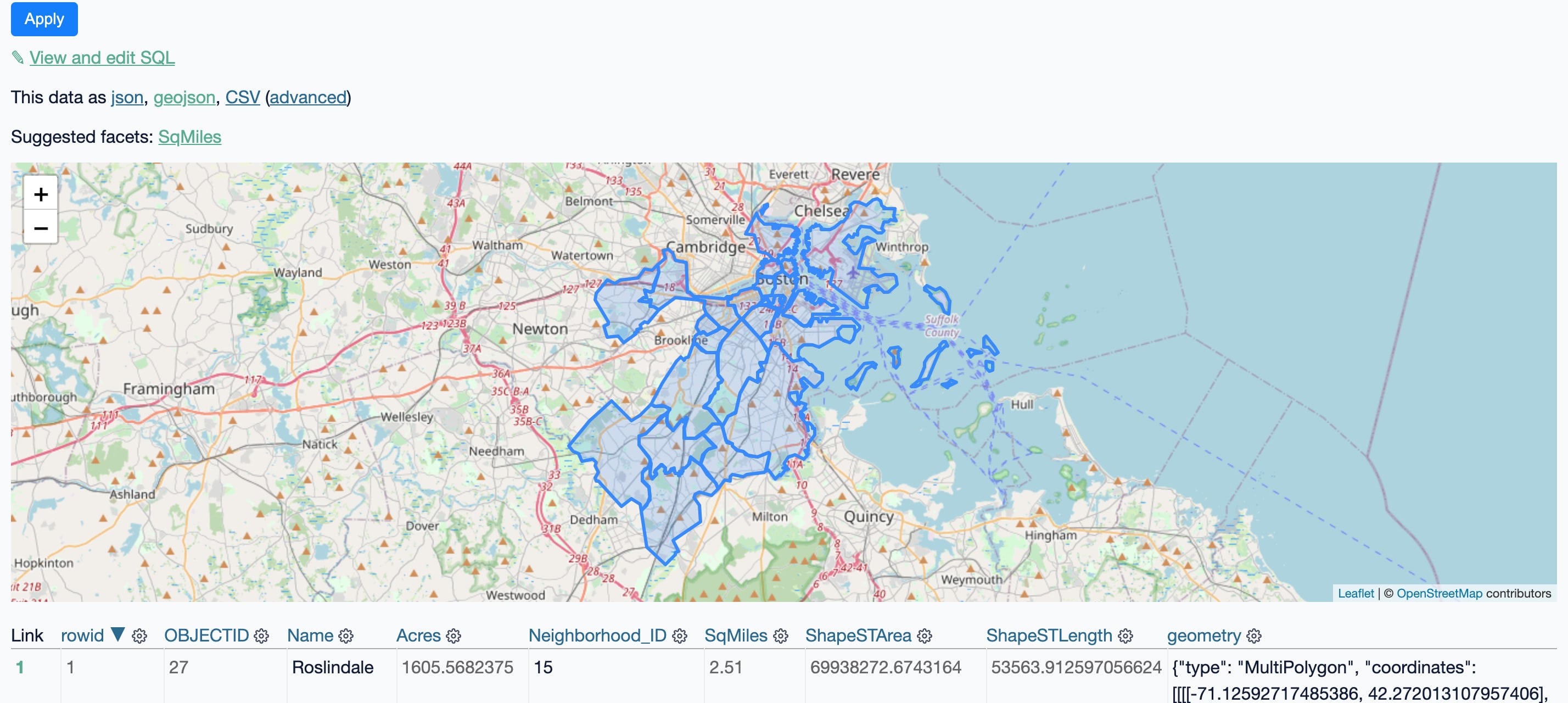Open the Neighborhood_ID column cog menu
1568x703 pixels.
click(680, 636)
